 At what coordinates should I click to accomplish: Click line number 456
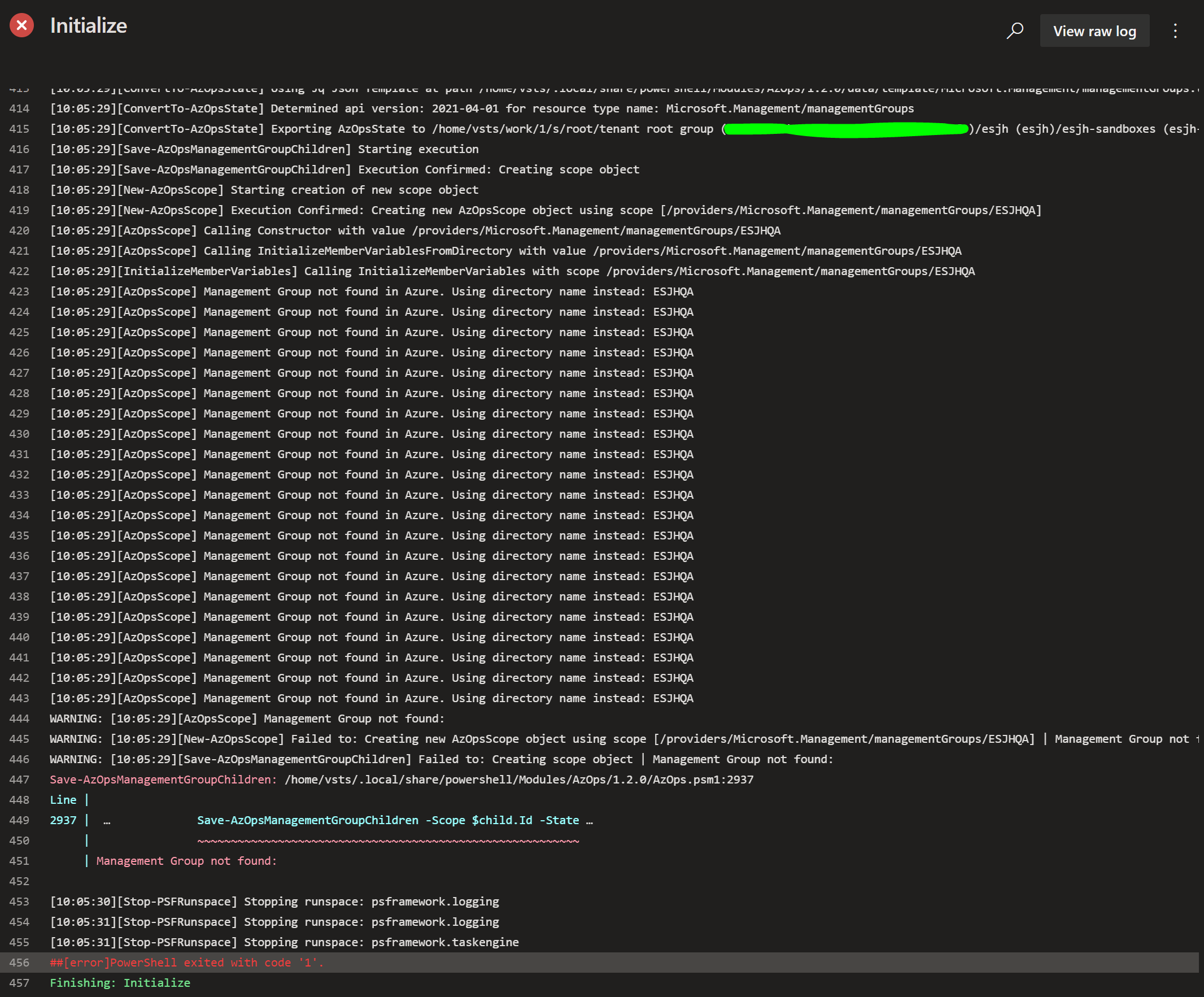click(20, 963)
